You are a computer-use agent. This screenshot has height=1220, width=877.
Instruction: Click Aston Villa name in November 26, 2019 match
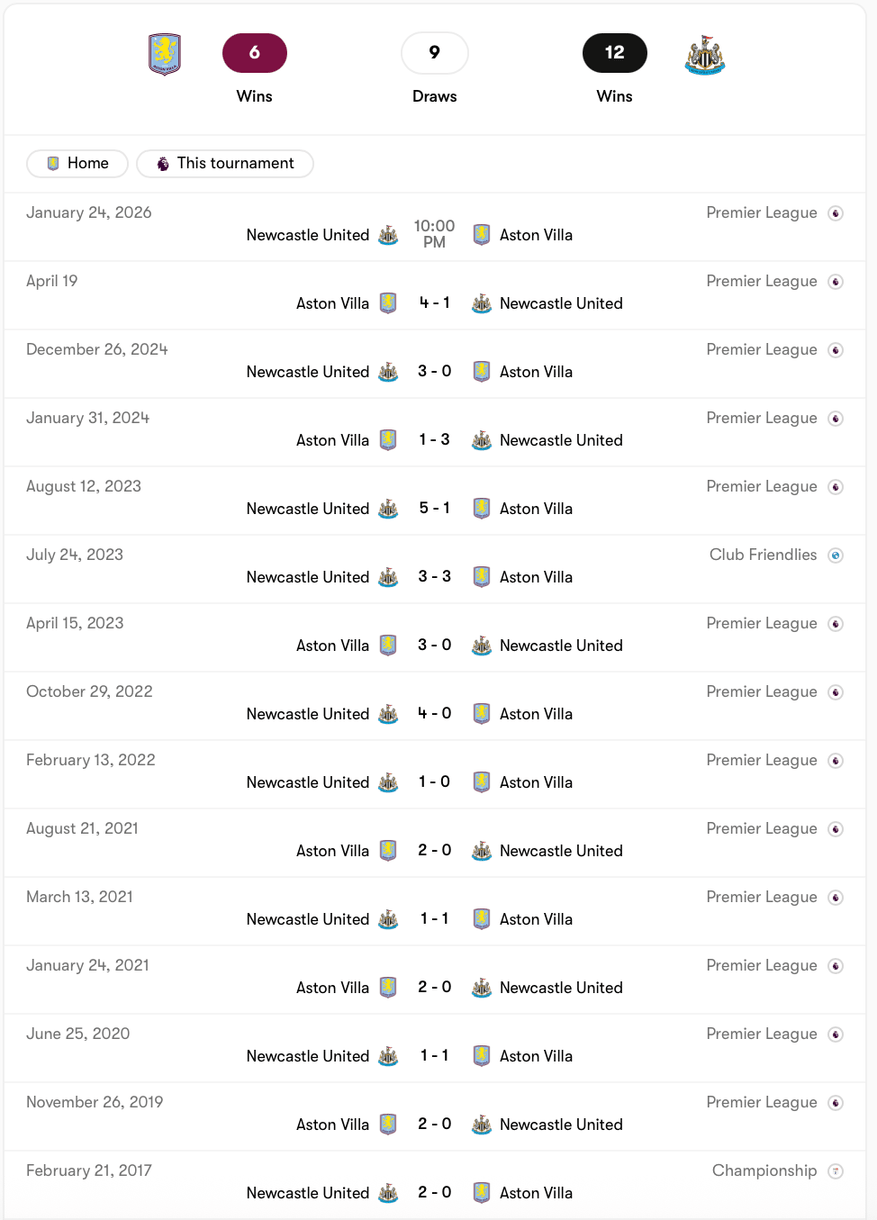(x=333, y=1124)
